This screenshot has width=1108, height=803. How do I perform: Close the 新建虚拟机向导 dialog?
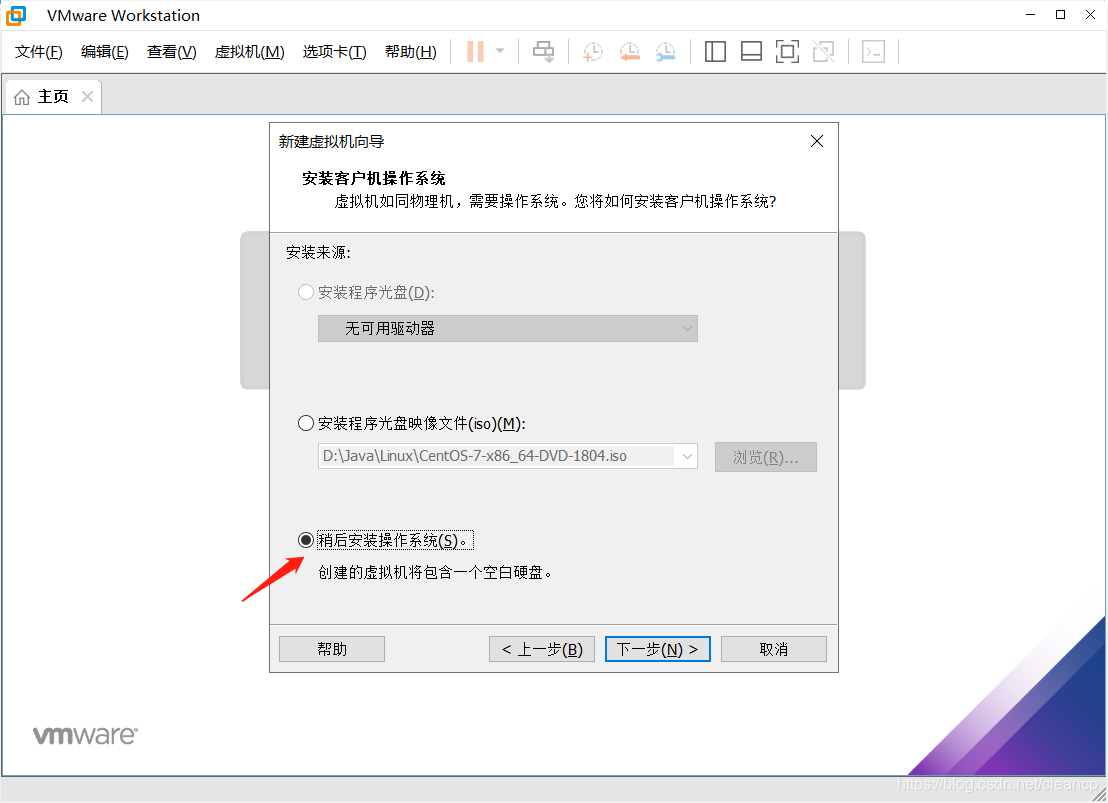pyautogui.click(x=817, y=141)
